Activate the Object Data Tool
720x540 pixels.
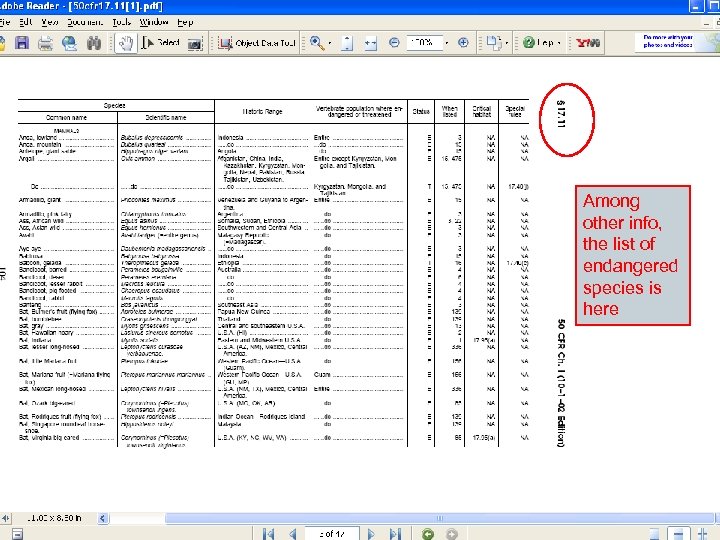tap(257, 43)
